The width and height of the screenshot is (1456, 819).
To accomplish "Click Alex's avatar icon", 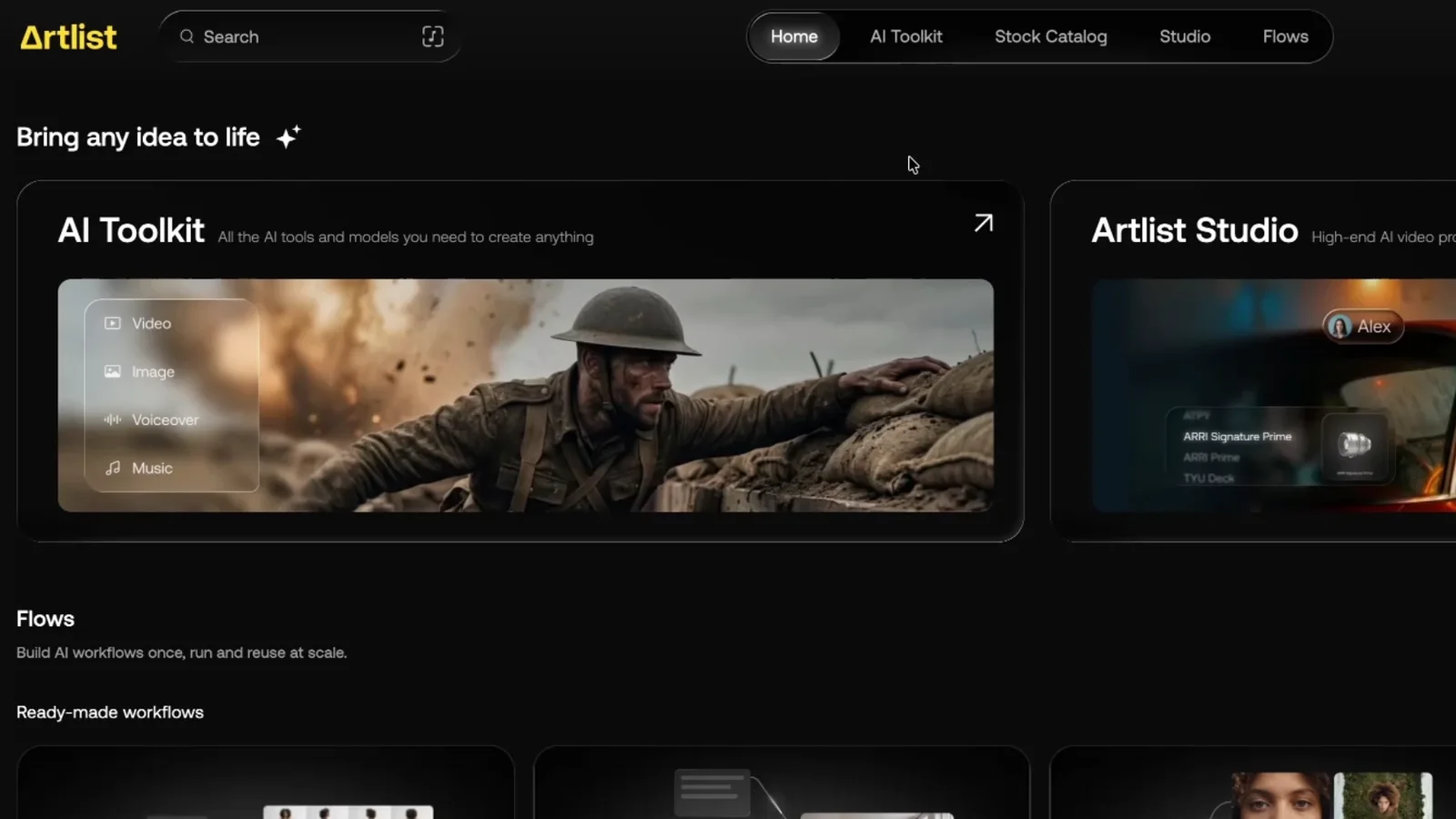I will (x=1339, y=327).
